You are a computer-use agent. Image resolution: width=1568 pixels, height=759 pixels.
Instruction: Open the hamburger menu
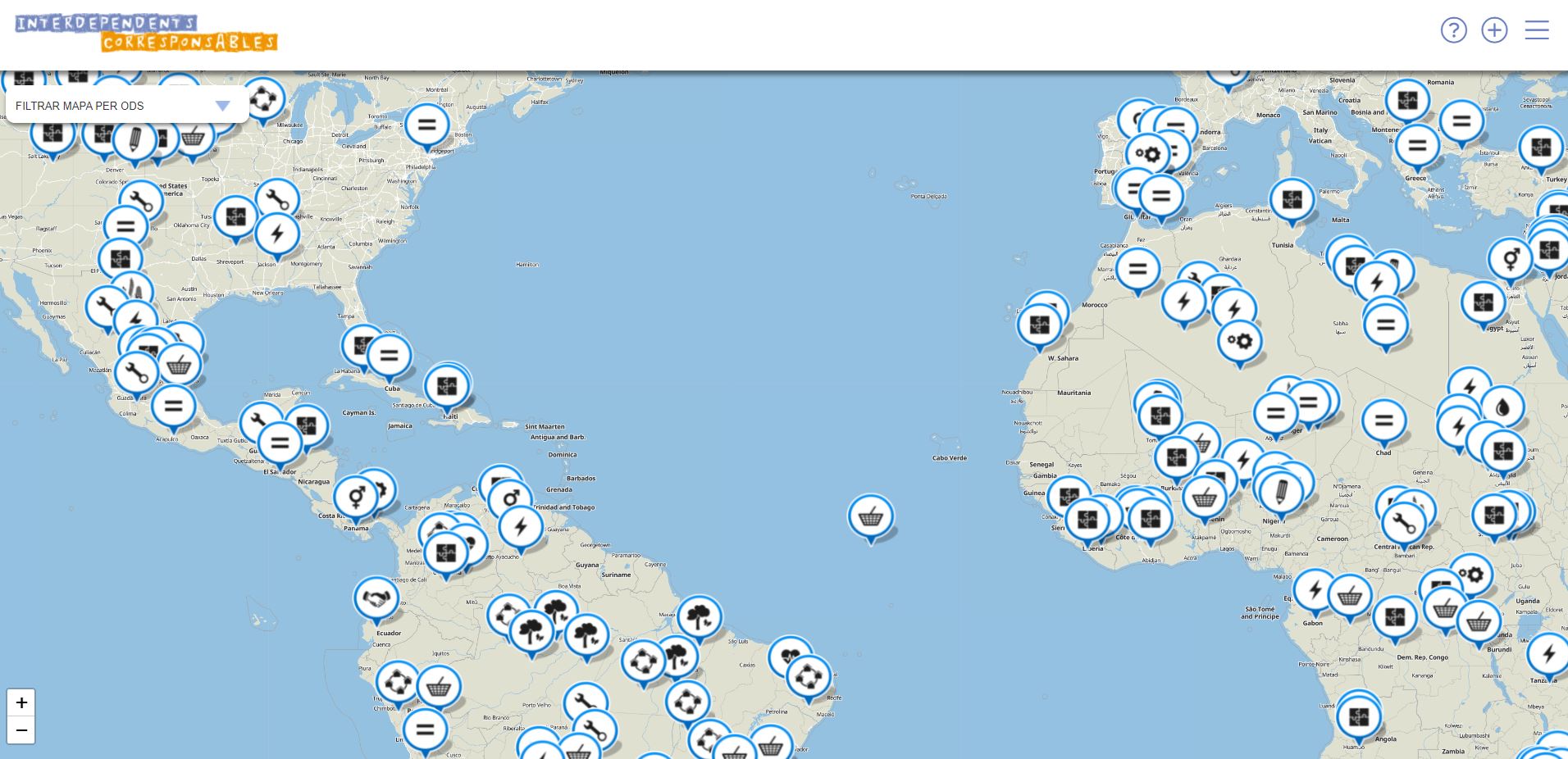click(1536, 30)
